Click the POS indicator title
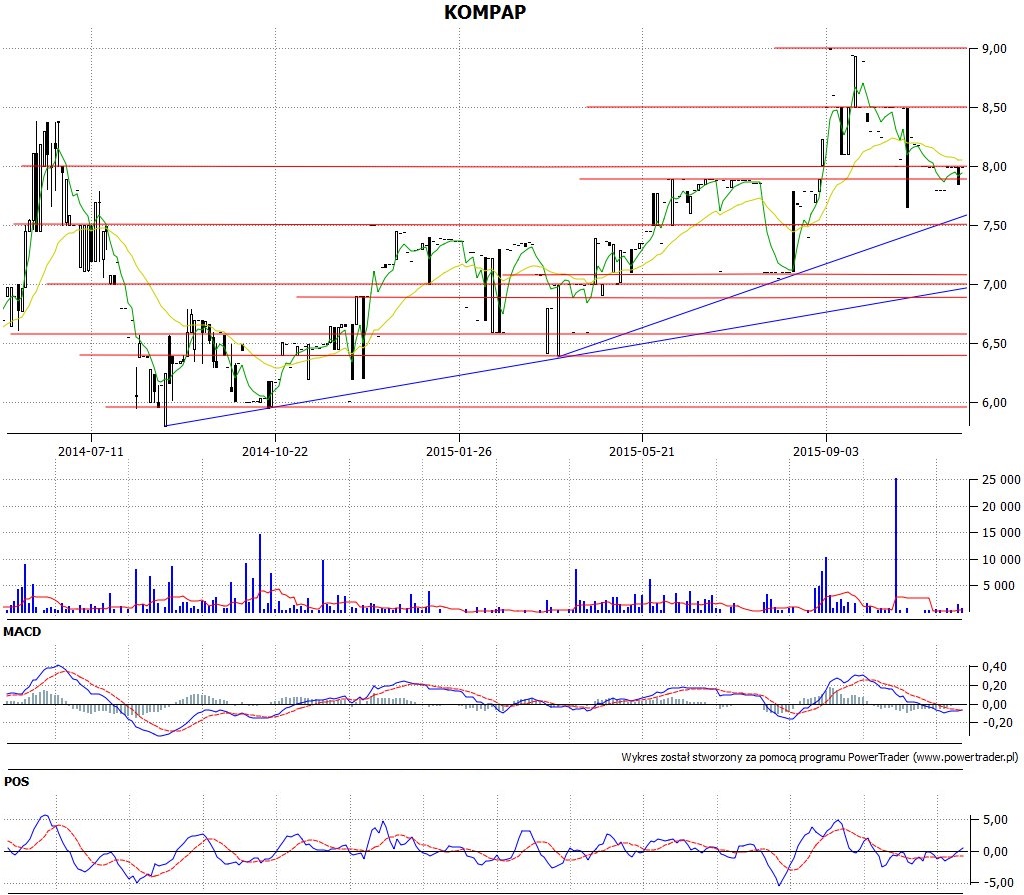 tap(16, 781)
